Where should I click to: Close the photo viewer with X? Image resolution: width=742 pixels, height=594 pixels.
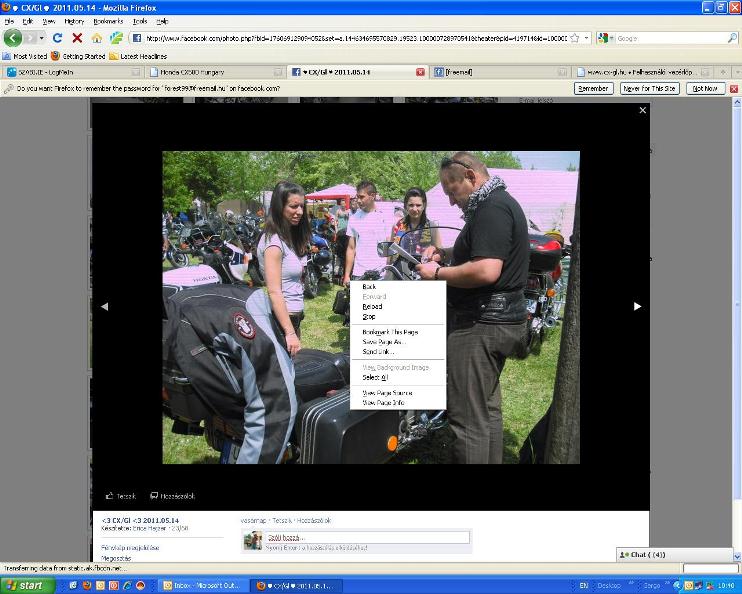643,111
